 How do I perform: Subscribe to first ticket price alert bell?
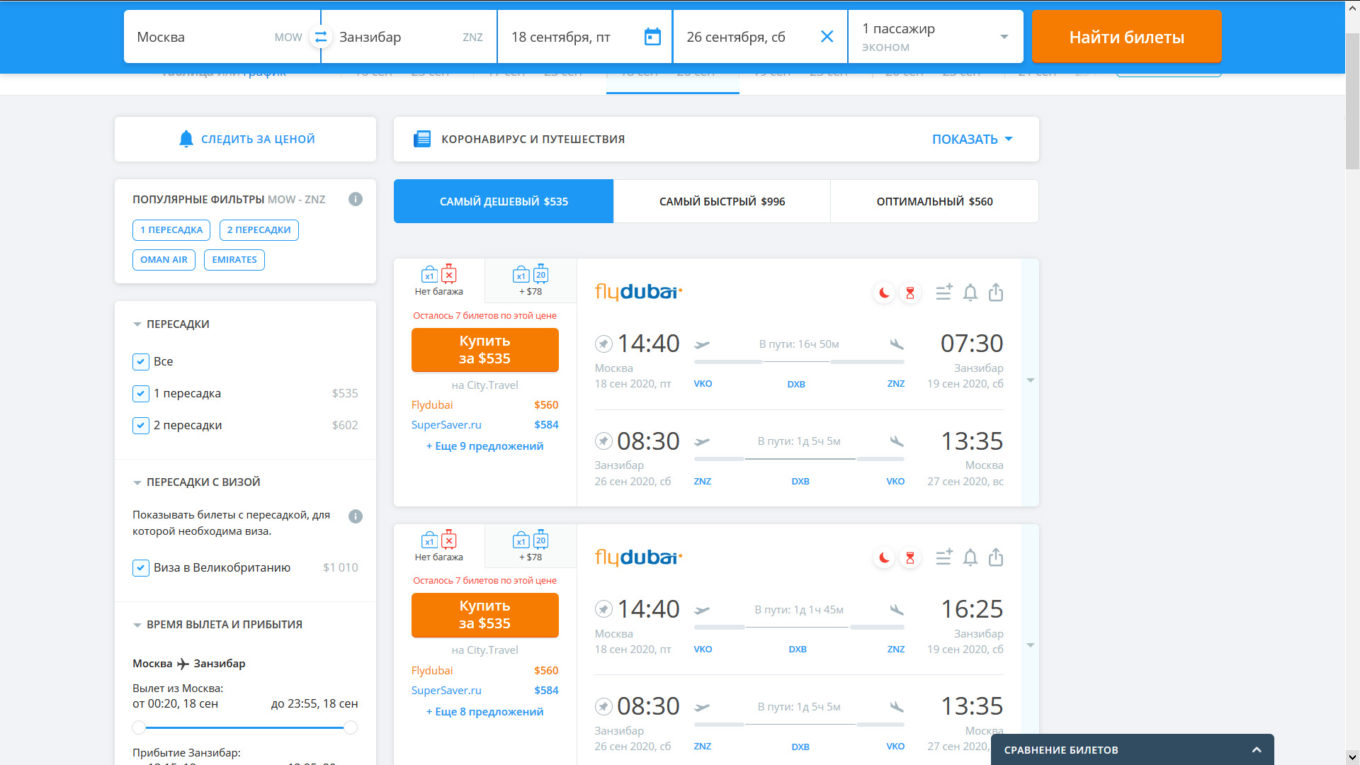coord(970,292)
